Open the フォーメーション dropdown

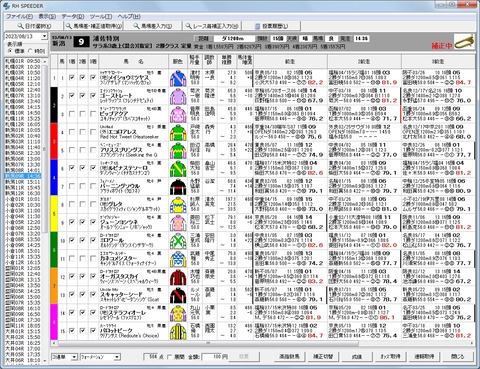click(x=117, y=357)
